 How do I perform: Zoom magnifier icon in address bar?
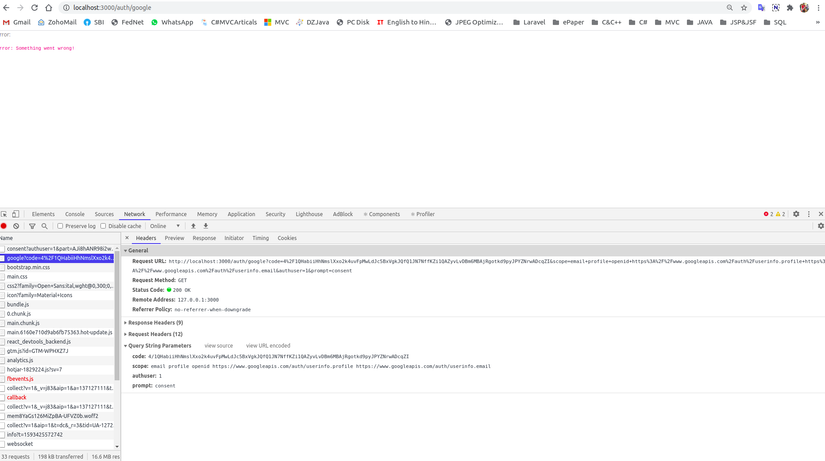[730, 7]
